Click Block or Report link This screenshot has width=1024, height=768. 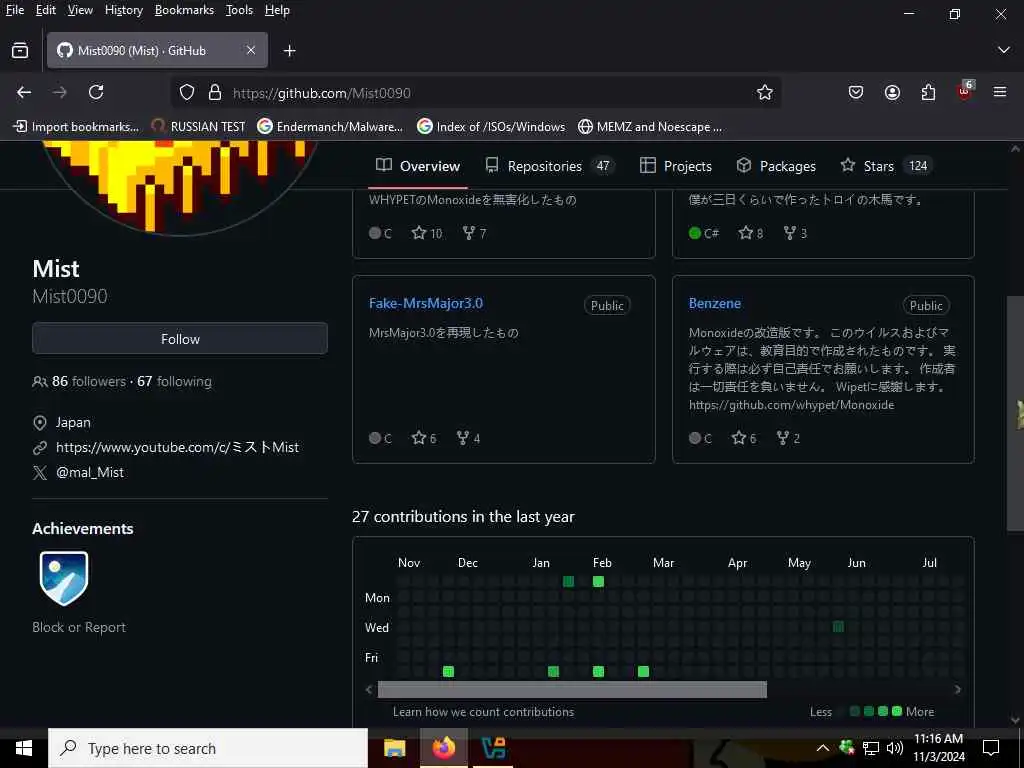coord(79,627)
